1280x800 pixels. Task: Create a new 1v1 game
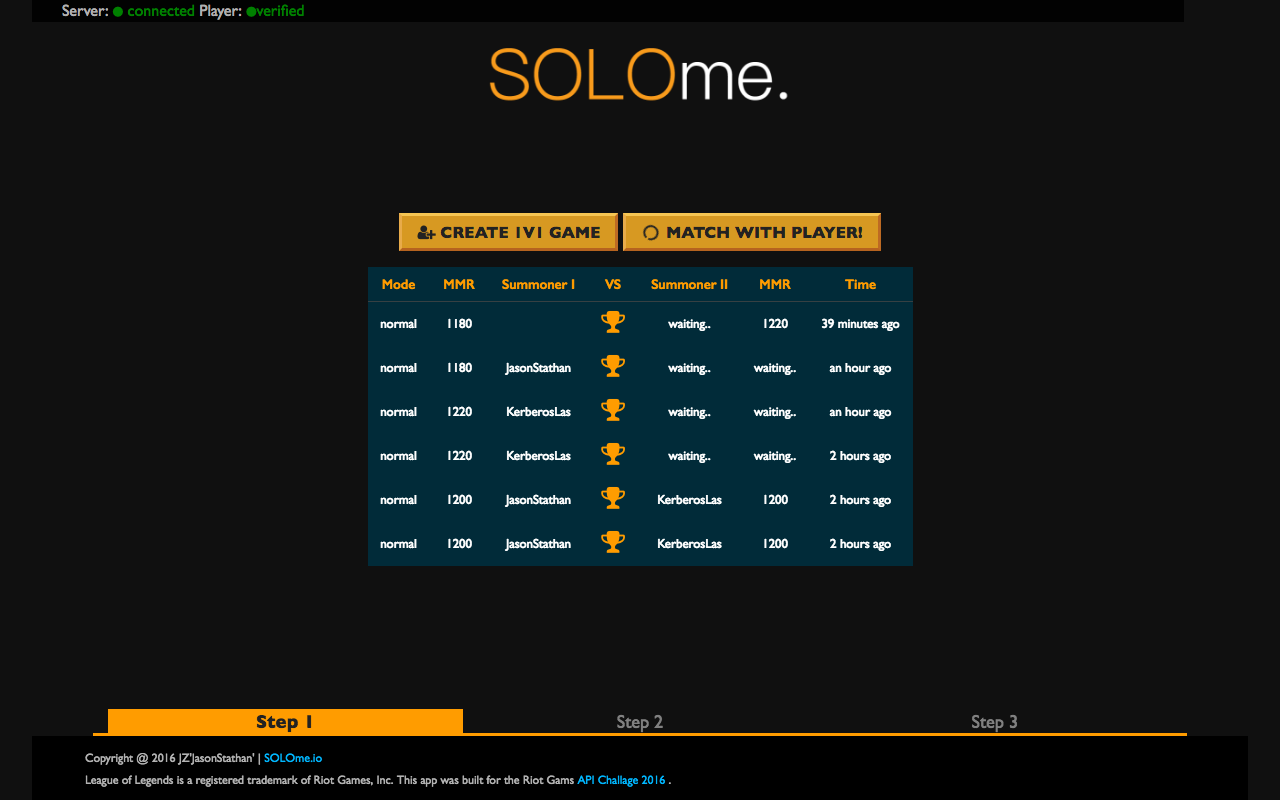(x=509, y=232)
